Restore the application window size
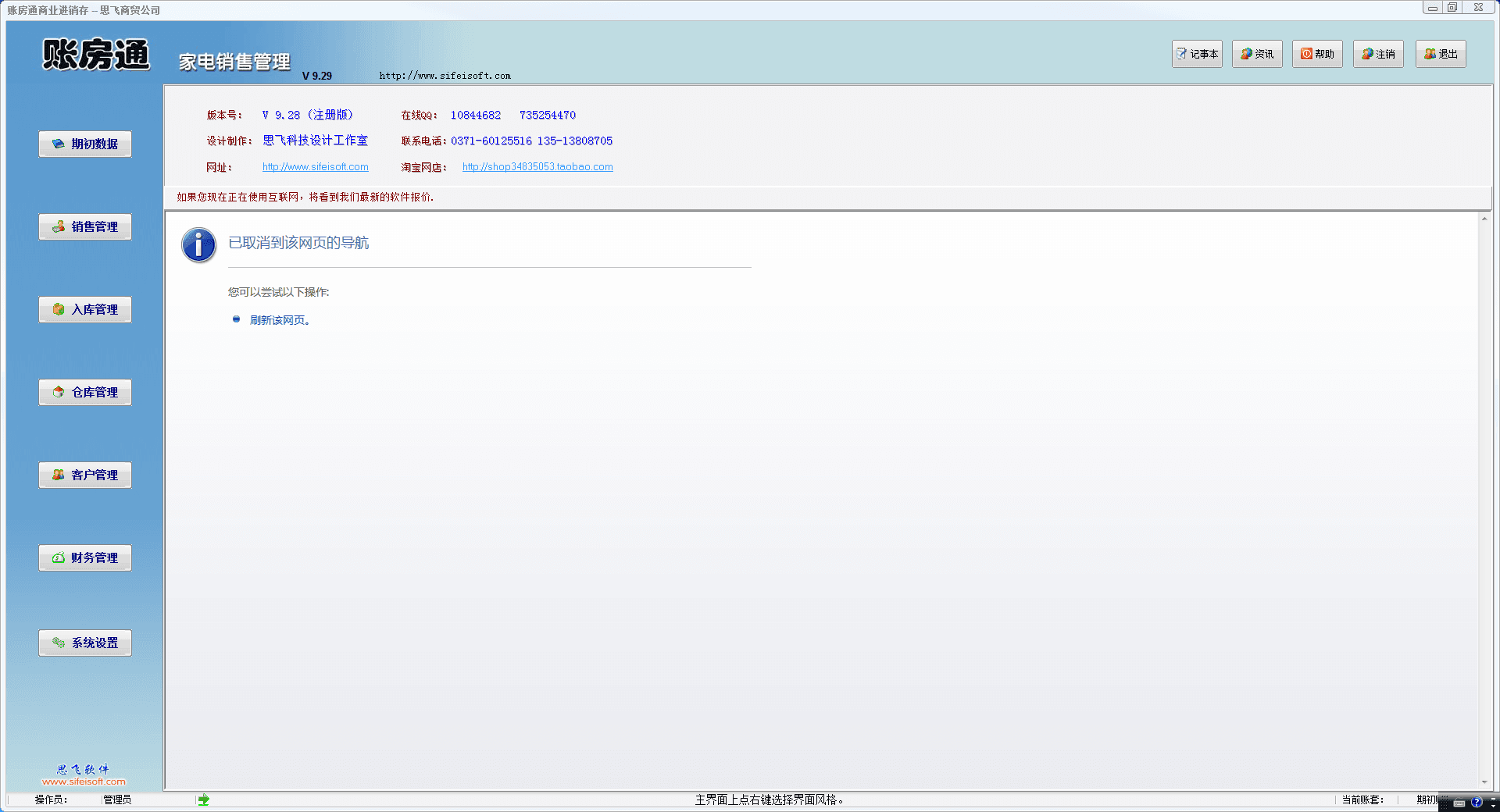This screenshot has height=812, width=1500. pyautogui.click(x=1453, y=8)
